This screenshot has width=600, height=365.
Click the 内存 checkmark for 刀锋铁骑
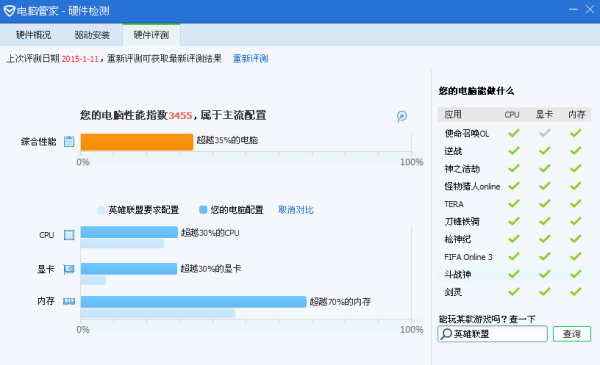pos(575,221)
